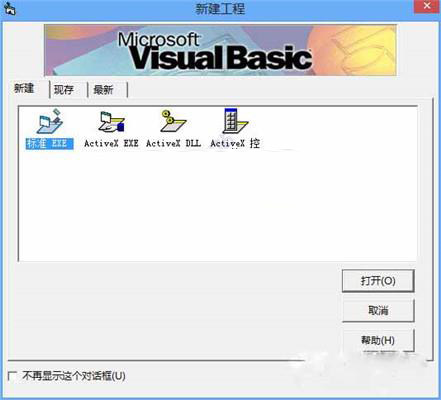Click the 取消 button

click(378, 311)
